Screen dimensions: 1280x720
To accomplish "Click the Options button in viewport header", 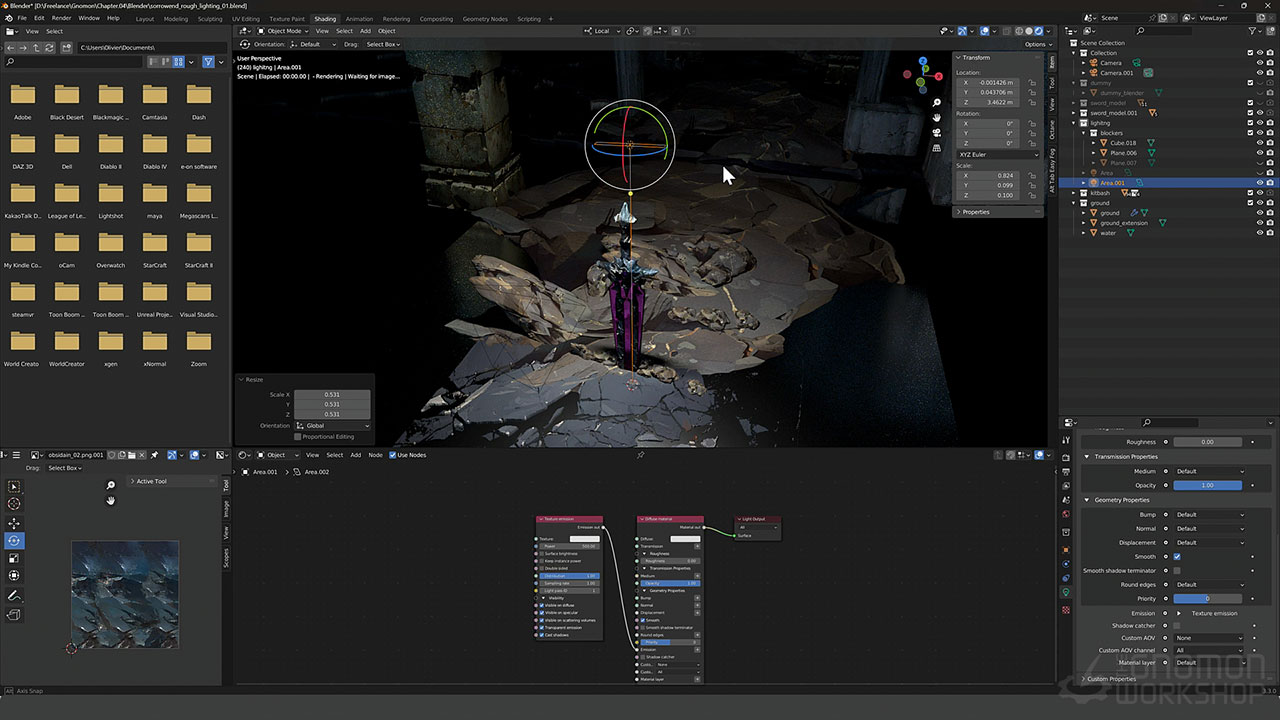I will point(1034,44).
